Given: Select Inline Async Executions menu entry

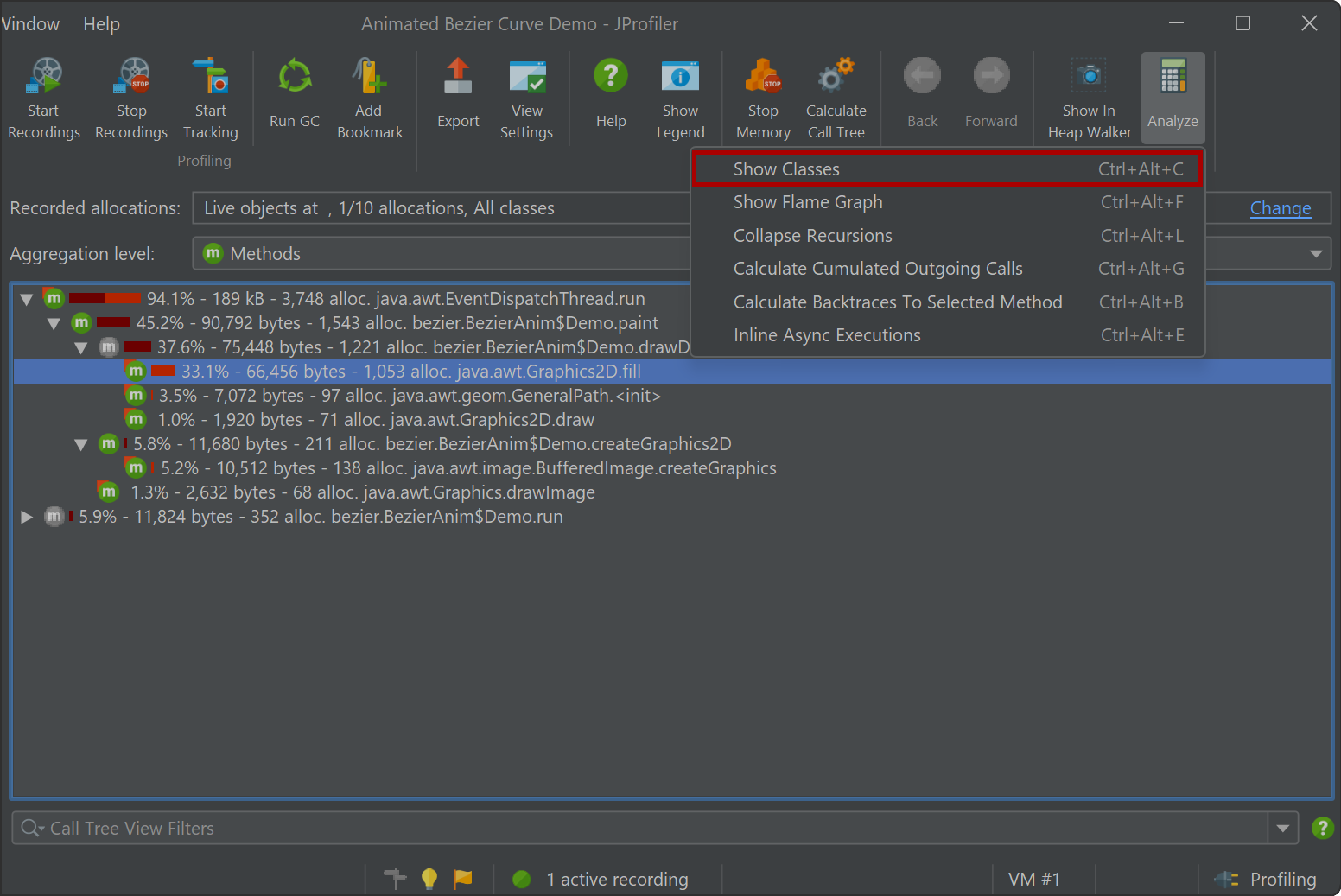Looking at the screenshot, I should click(947, 335).
